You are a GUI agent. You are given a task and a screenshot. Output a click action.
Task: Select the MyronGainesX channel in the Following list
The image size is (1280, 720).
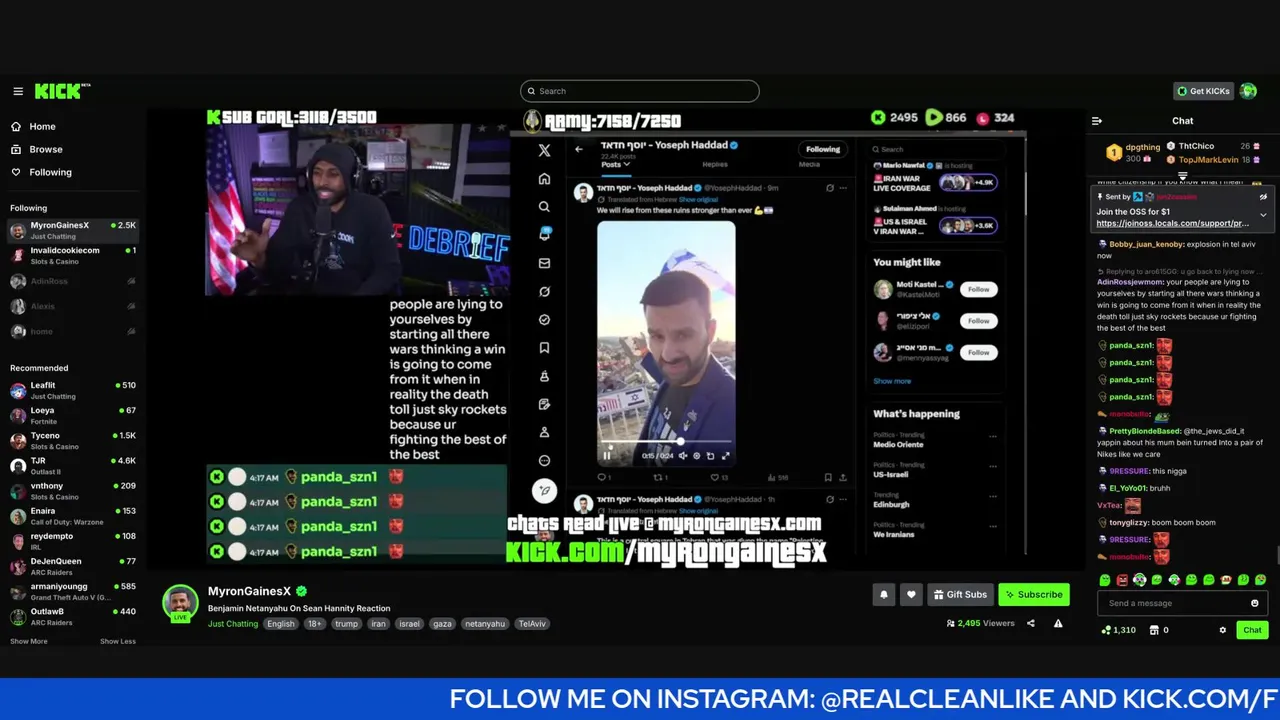(x=72, y=231)
